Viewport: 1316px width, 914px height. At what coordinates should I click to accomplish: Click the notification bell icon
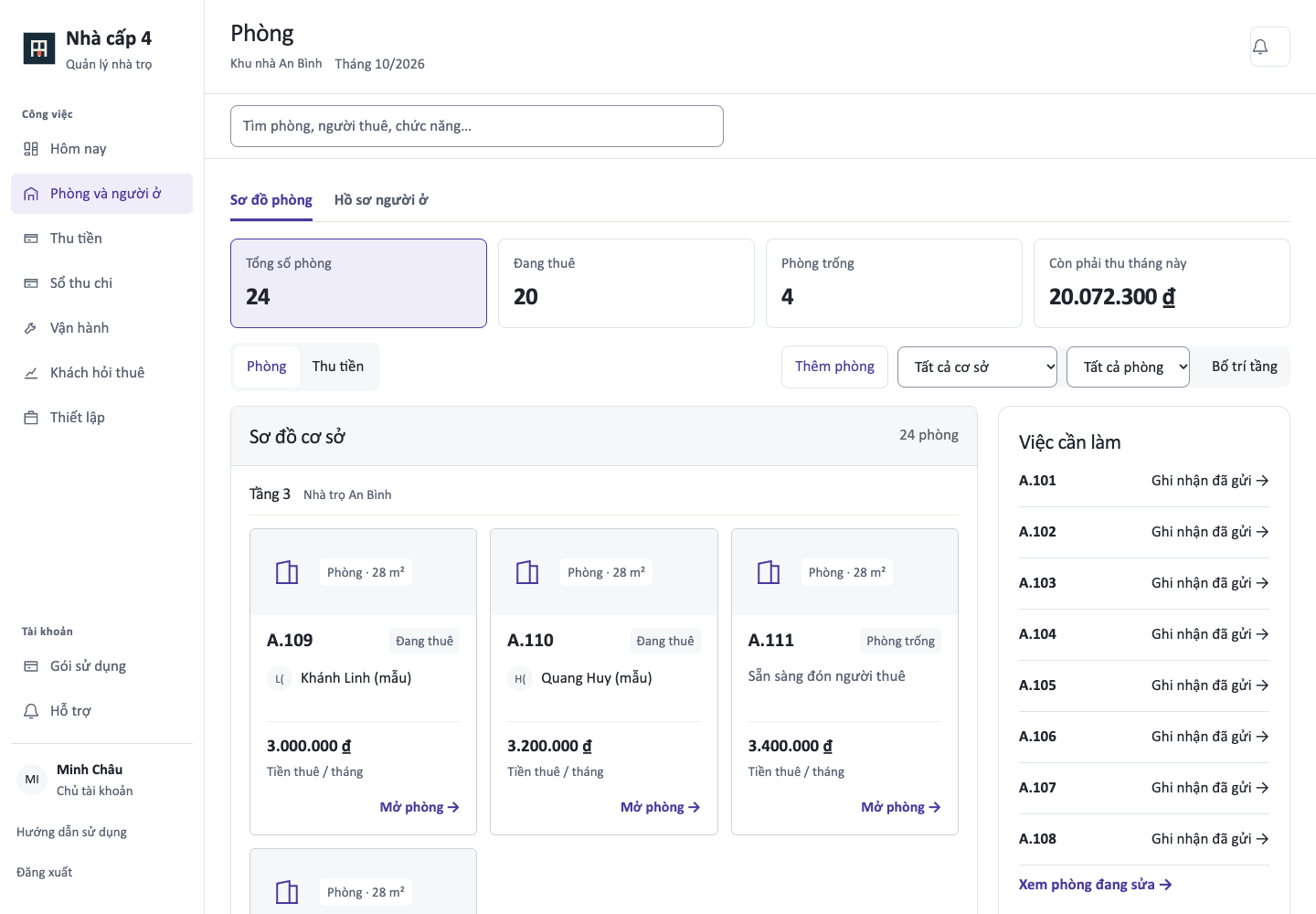[1269, 47]
